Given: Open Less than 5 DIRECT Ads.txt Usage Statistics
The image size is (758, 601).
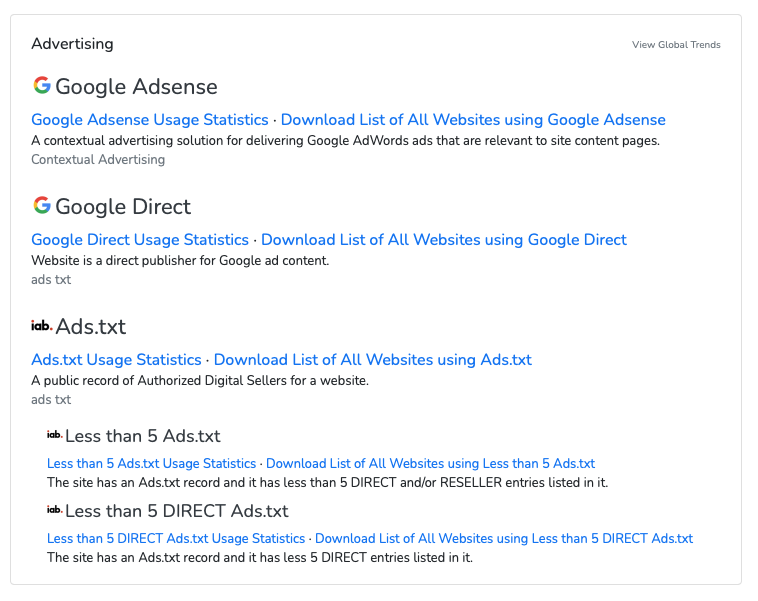Looking at the screenshot, I should pos(176,538).
